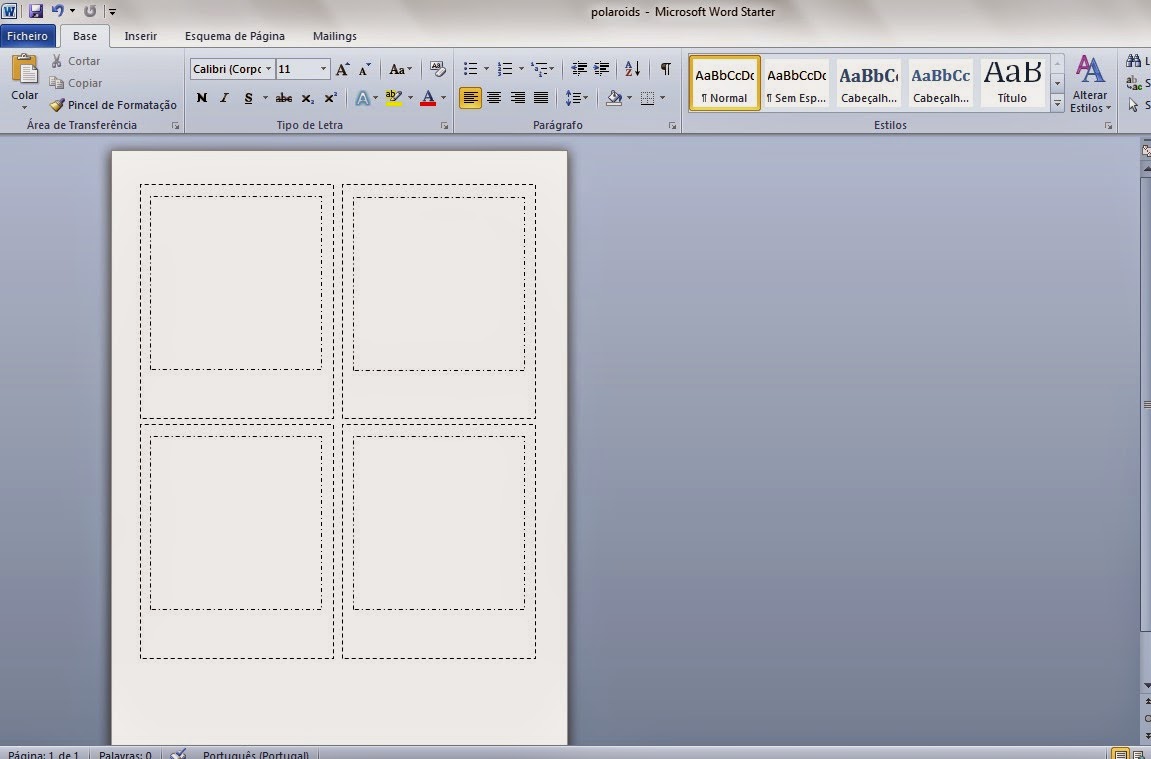Viewport: 1151px width, 759px height.
Task: Switch to the Inserir tab
Action: 141,36
